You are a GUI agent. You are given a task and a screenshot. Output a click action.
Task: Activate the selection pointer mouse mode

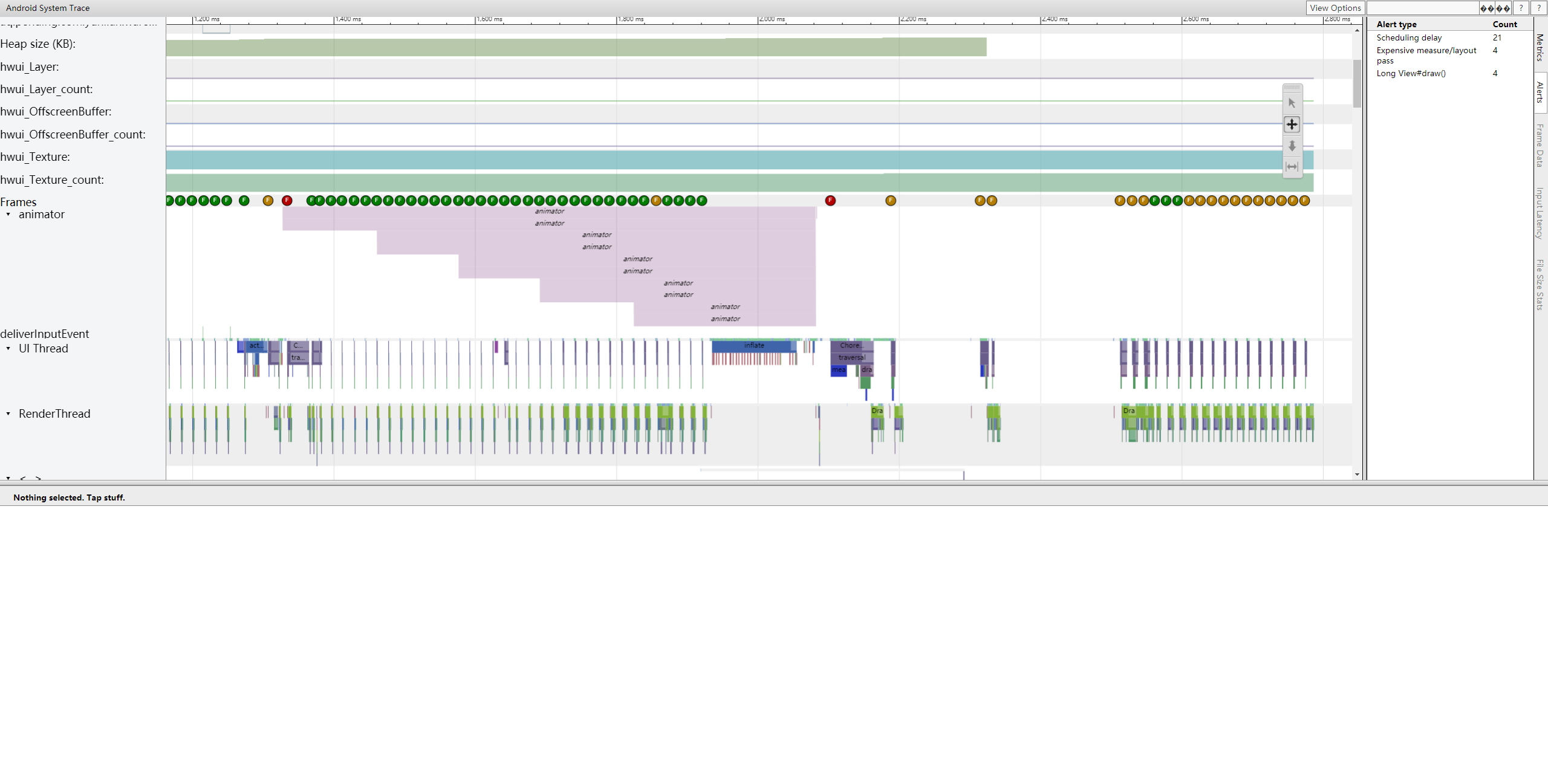coord(1292,103)
